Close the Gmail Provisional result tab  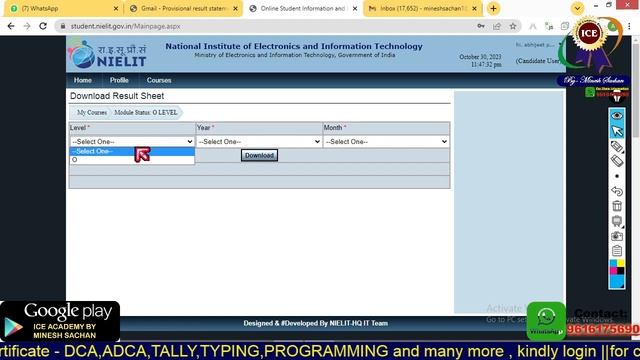pos(235,8)
